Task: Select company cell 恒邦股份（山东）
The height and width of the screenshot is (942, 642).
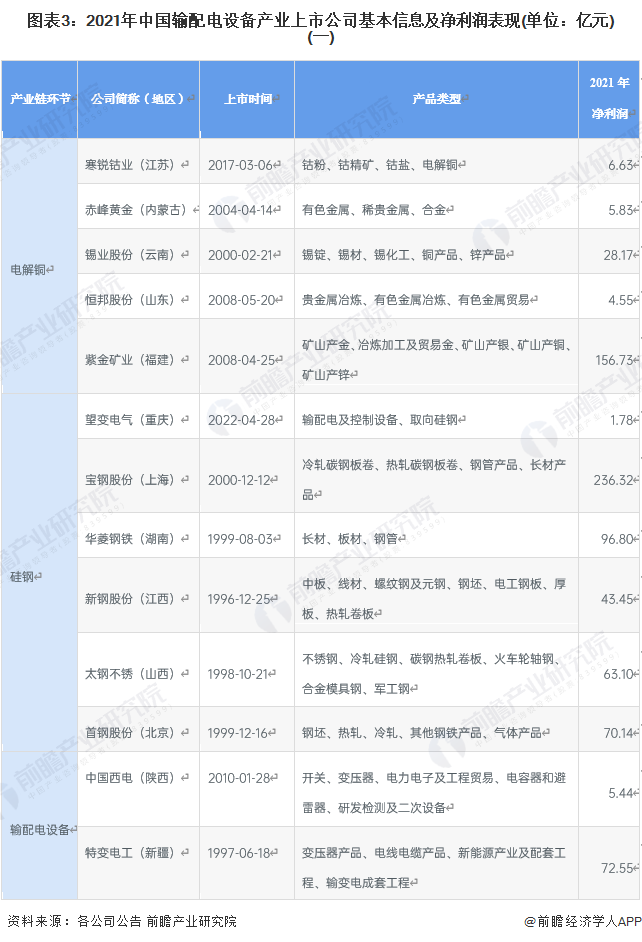Action: coord(139,297)
